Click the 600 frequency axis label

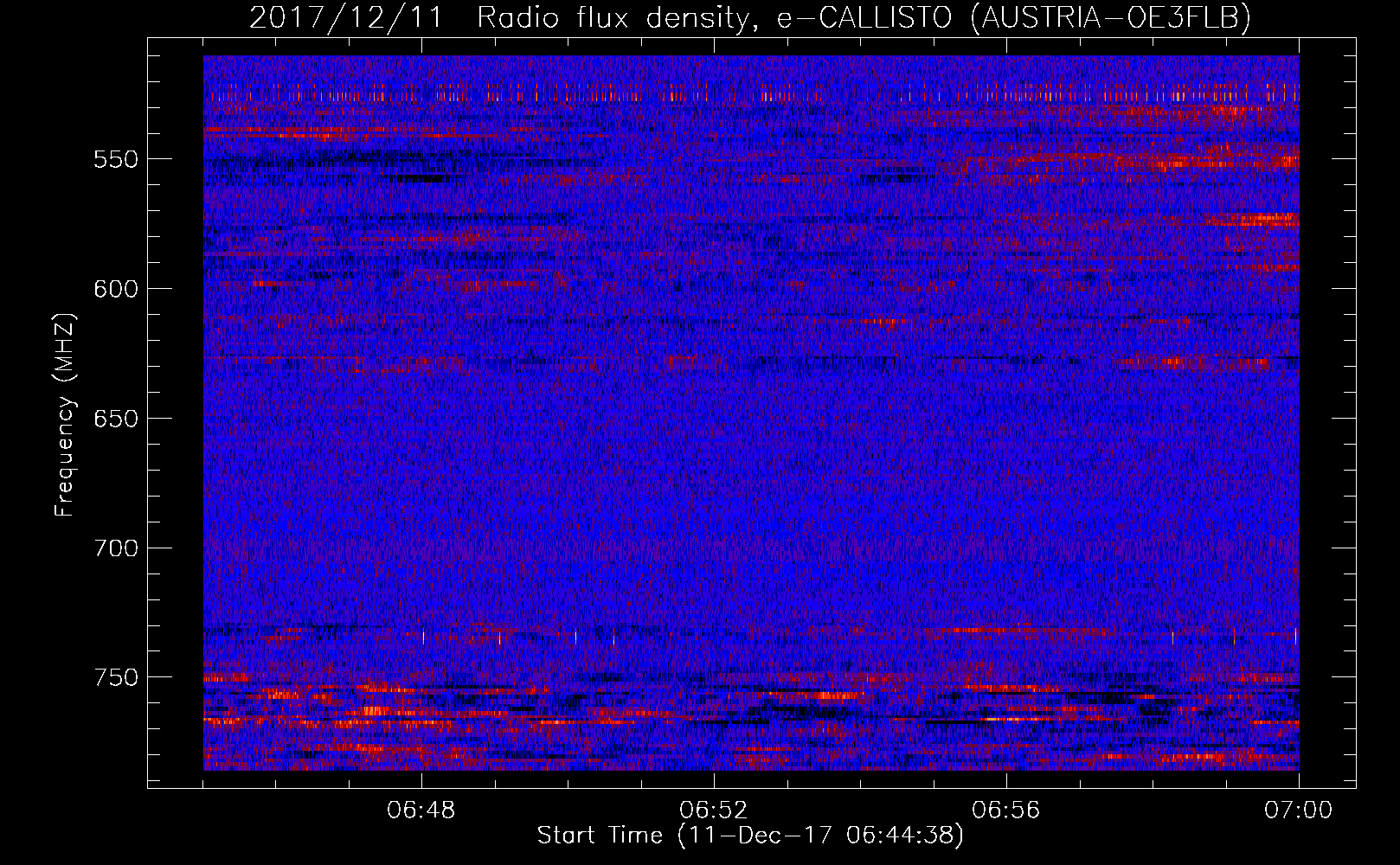point(115,289)
